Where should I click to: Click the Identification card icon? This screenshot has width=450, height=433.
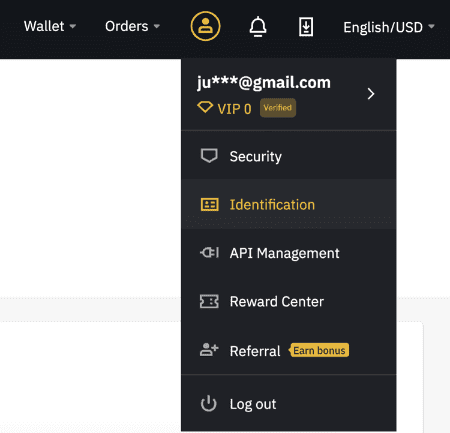[x=210, y=204]
